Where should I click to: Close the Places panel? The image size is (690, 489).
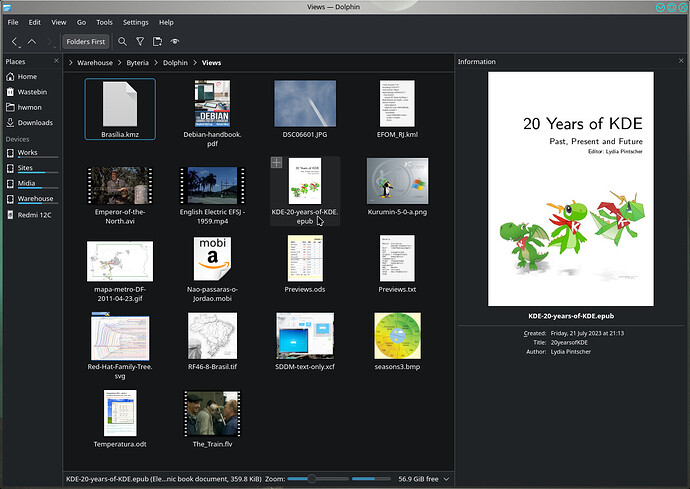click(54, 62)
